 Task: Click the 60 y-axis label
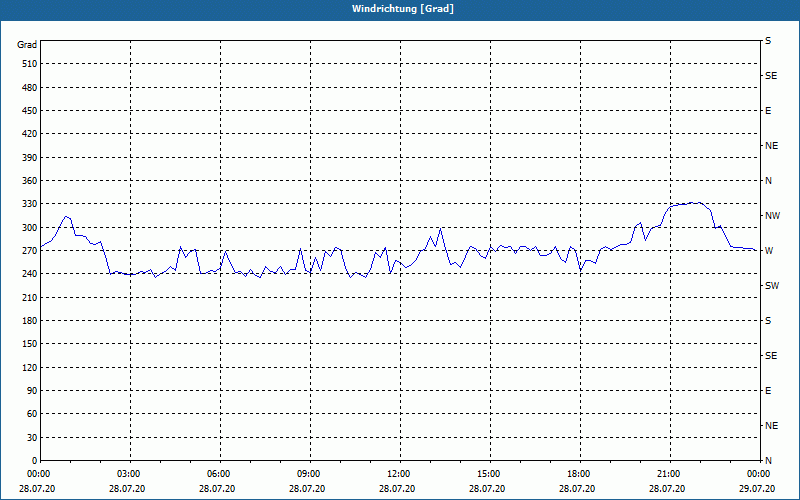32,414
